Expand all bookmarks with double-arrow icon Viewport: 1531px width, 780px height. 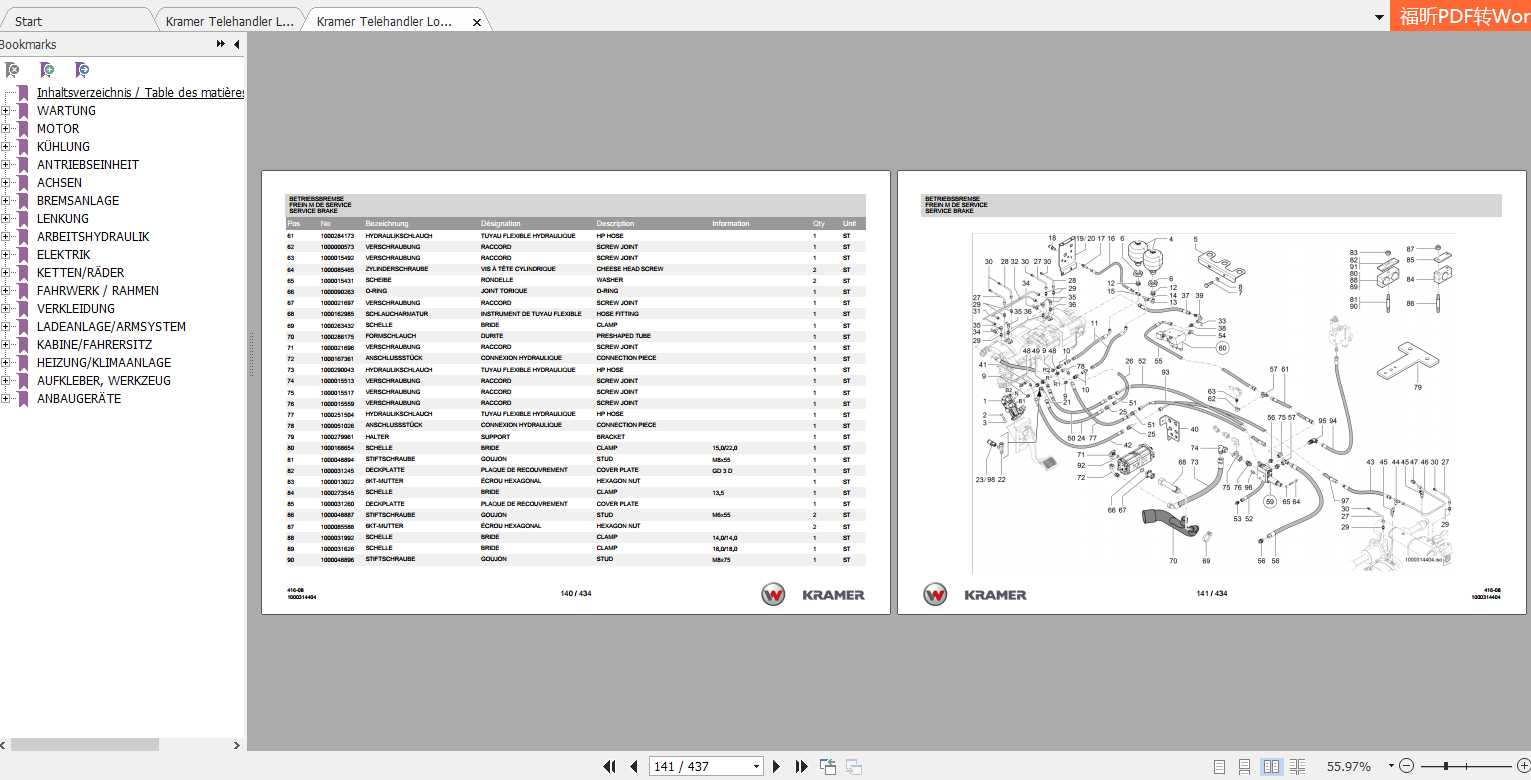coord(221,44)
